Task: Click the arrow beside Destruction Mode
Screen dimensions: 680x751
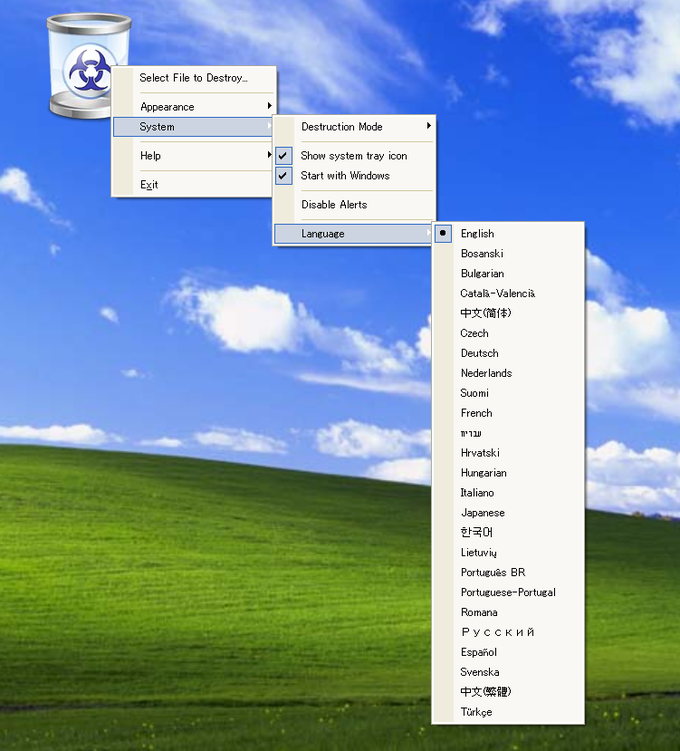Action: click(x=429, y=125)
